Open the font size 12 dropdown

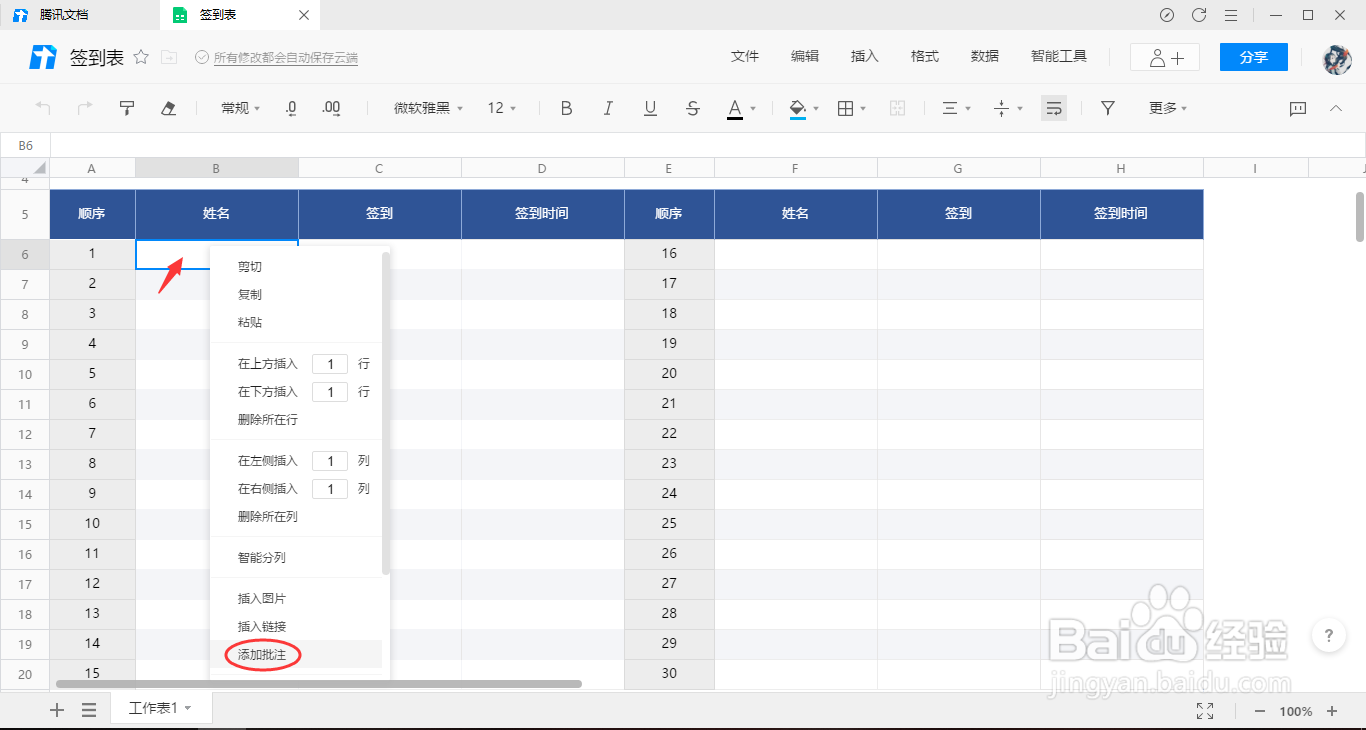(502, 108)
